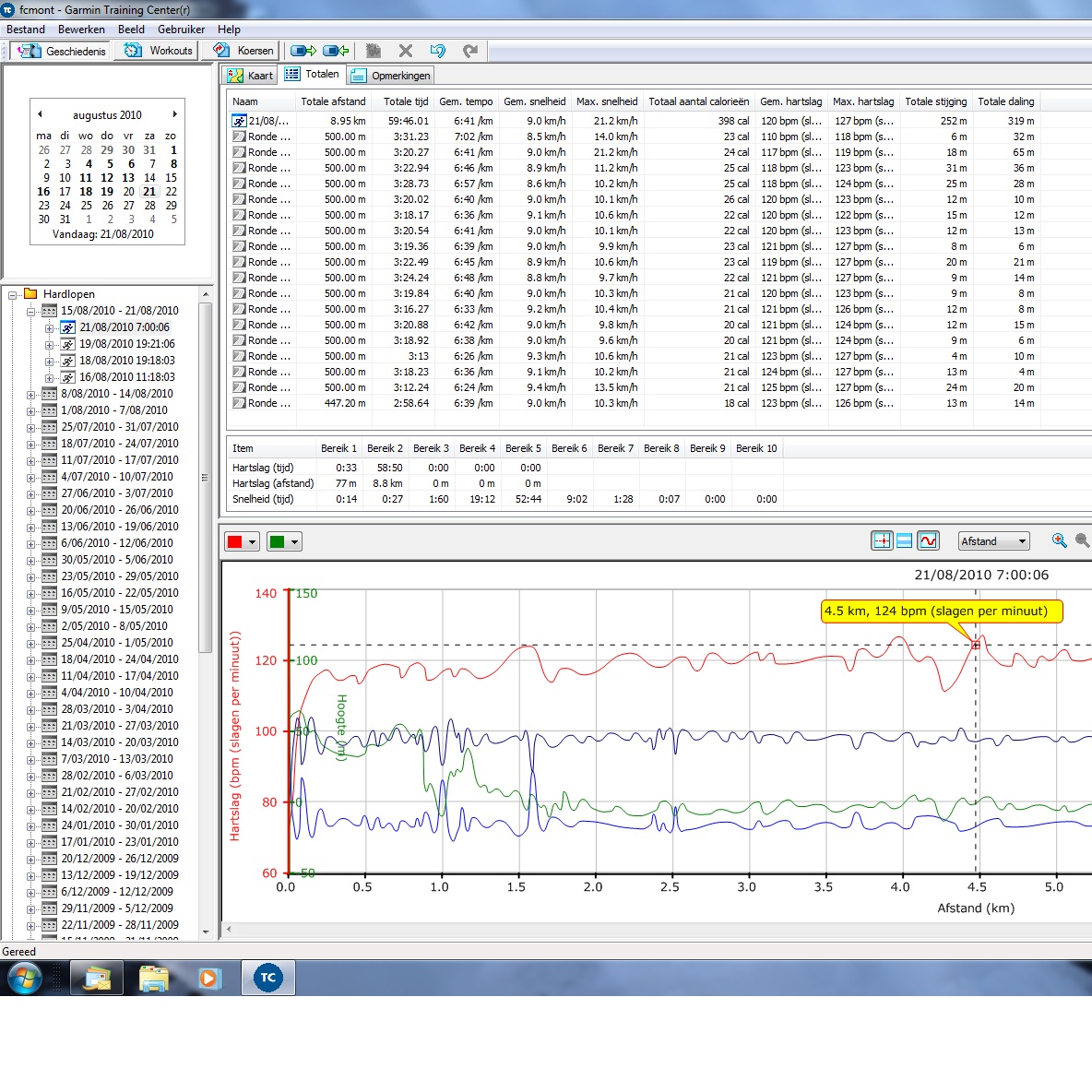Expand week 1/08/2010 - 7/08/2010
1092x1092 pixels.
pos(30,411)
